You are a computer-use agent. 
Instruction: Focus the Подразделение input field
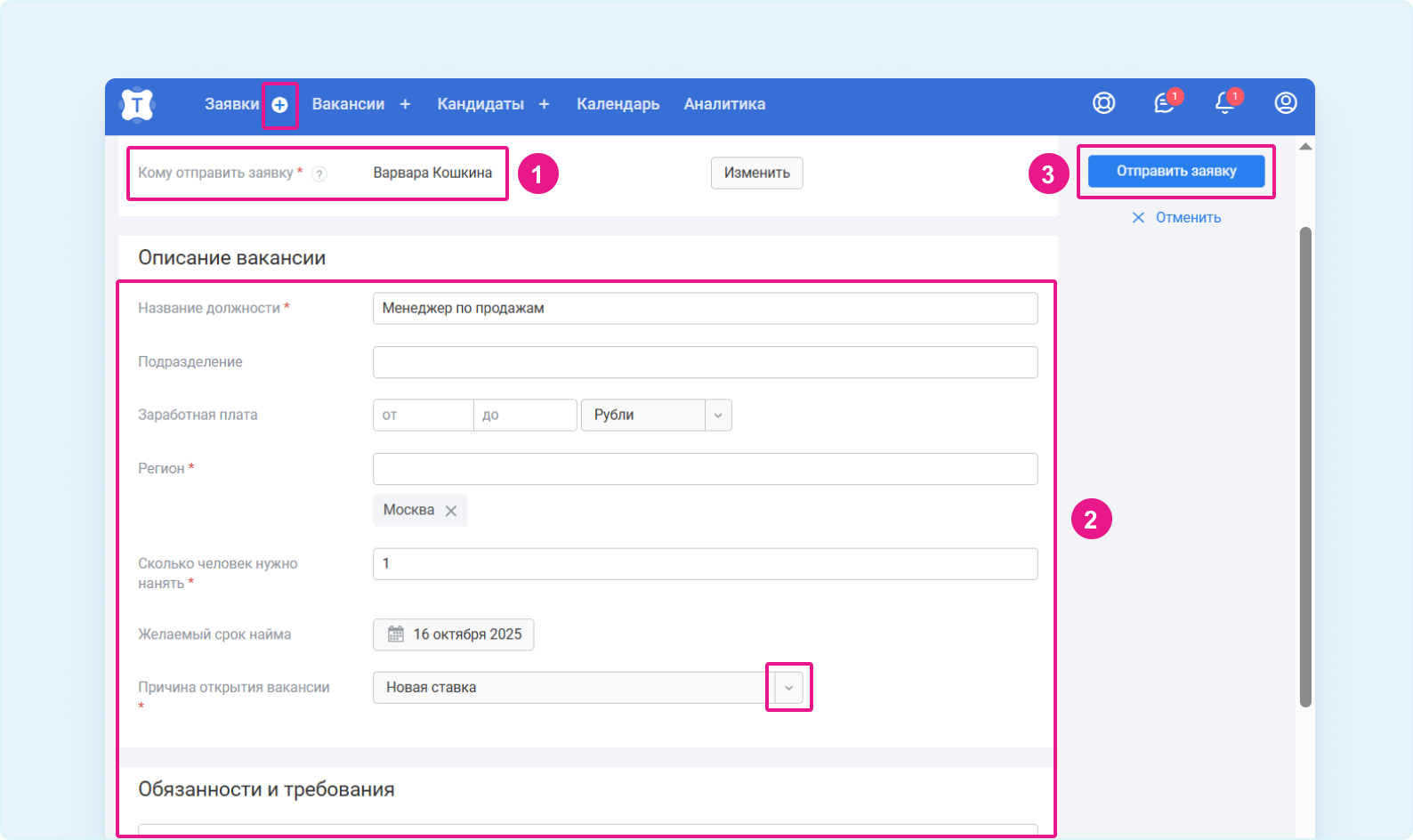tap(705, 362)
